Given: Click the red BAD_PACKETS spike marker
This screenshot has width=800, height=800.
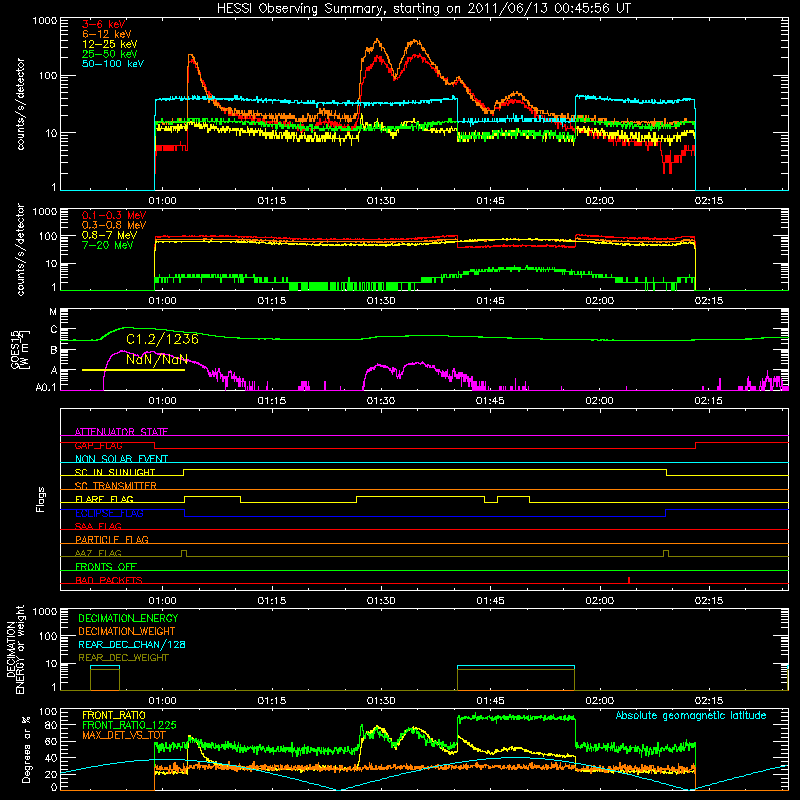Looking at the screenshot, I should click(629, 580).
